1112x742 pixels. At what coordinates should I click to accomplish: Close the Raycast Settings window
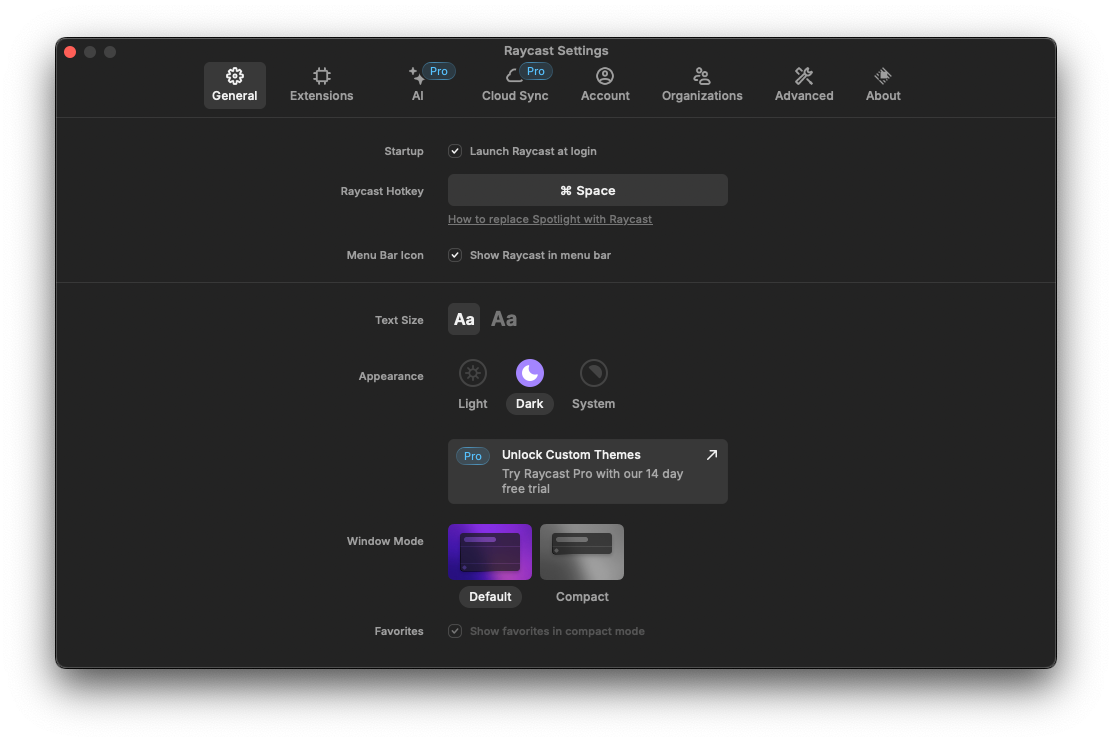(70, 52)
